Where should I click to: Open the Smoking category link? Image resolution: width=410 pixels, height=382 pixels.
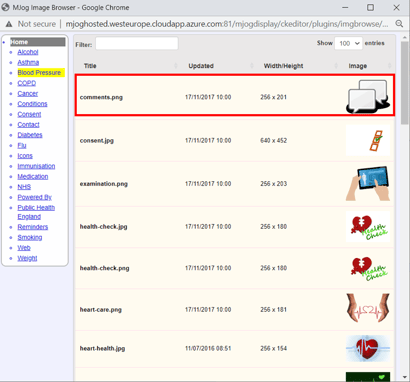pyautogui.click(x=30, y=237)
